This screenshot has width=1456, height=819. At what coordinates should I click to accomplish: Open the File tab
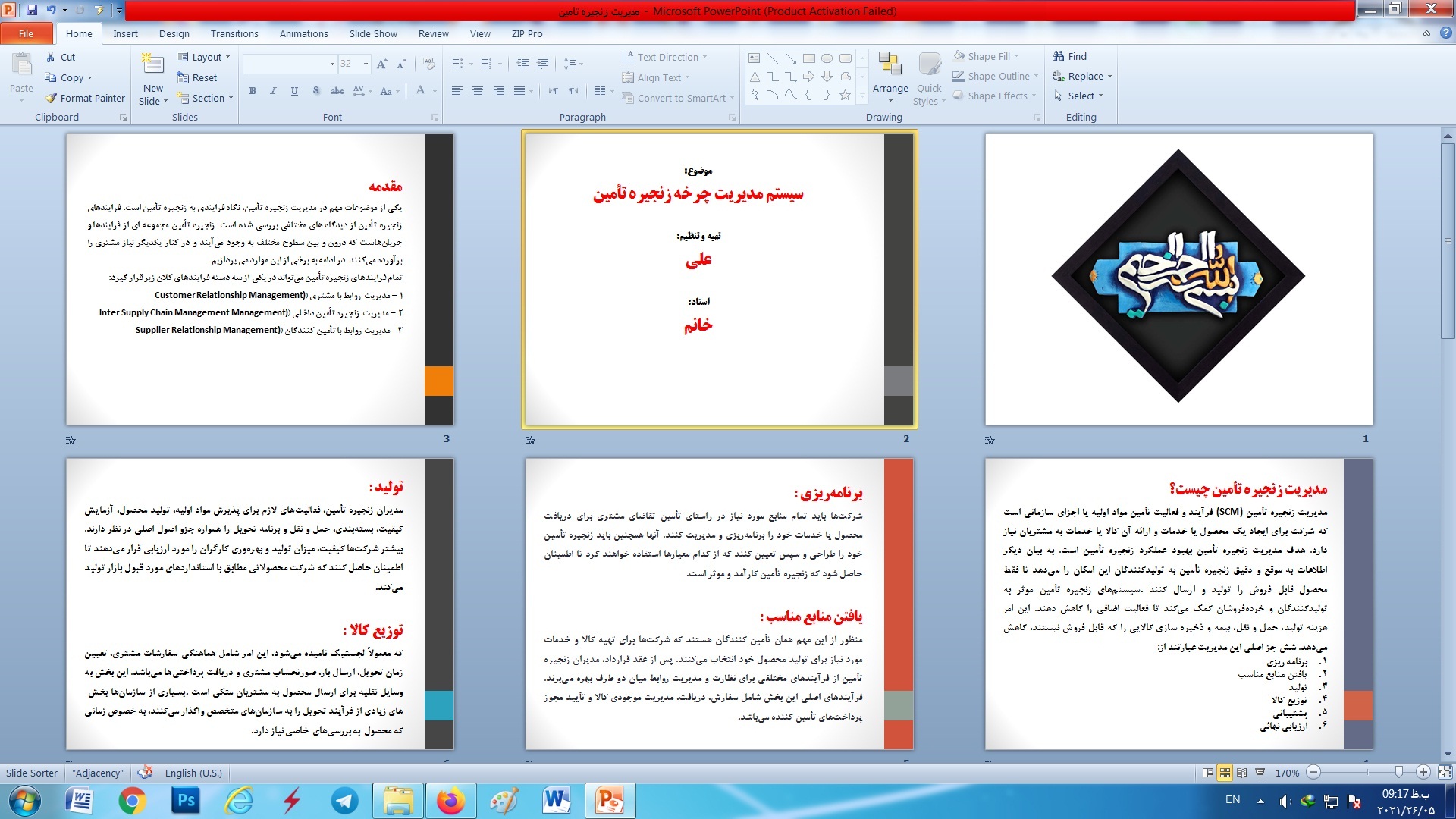(x=27, y=33)
